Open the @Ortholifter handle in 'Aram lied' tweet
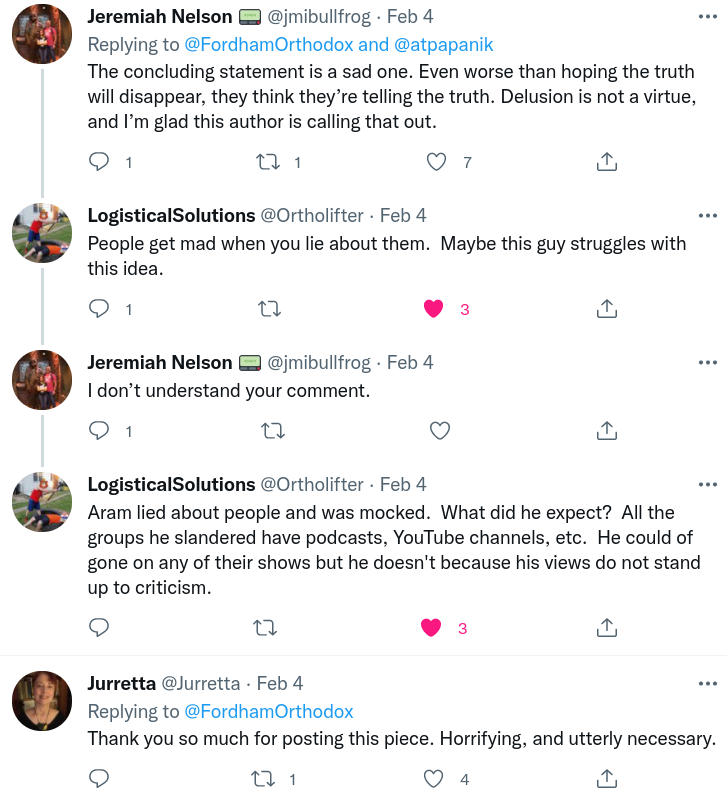Screen dimensions: 727x795 coord(312,485)
